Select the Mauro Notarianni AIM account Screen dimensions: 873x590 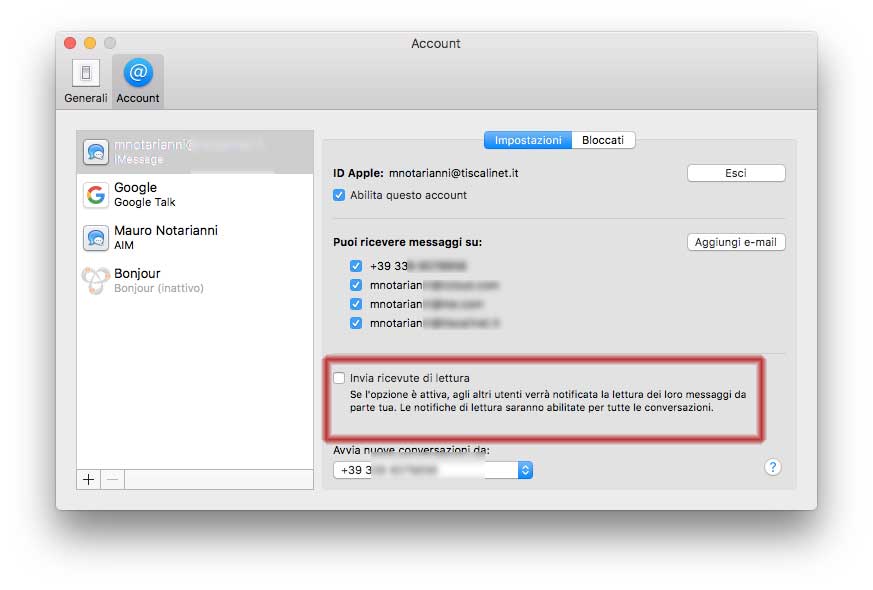point(195,238)
